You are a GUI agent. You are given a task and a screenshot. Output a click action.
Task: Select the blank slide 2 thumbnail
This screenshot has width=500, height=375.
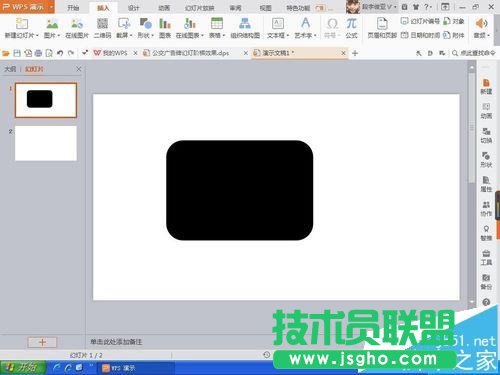46,143
